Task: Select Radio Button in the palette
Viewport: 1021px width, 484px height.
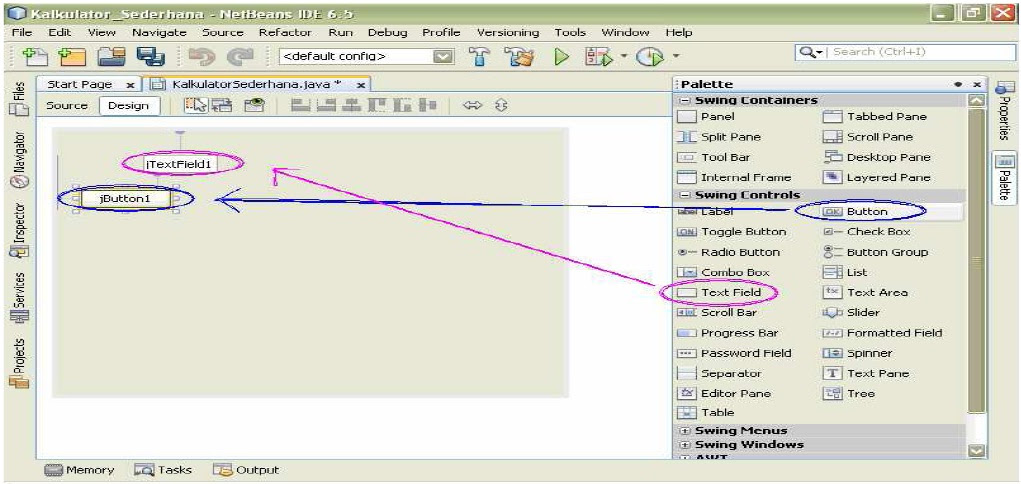Action: pyautogui.click(x=729, y=252)
